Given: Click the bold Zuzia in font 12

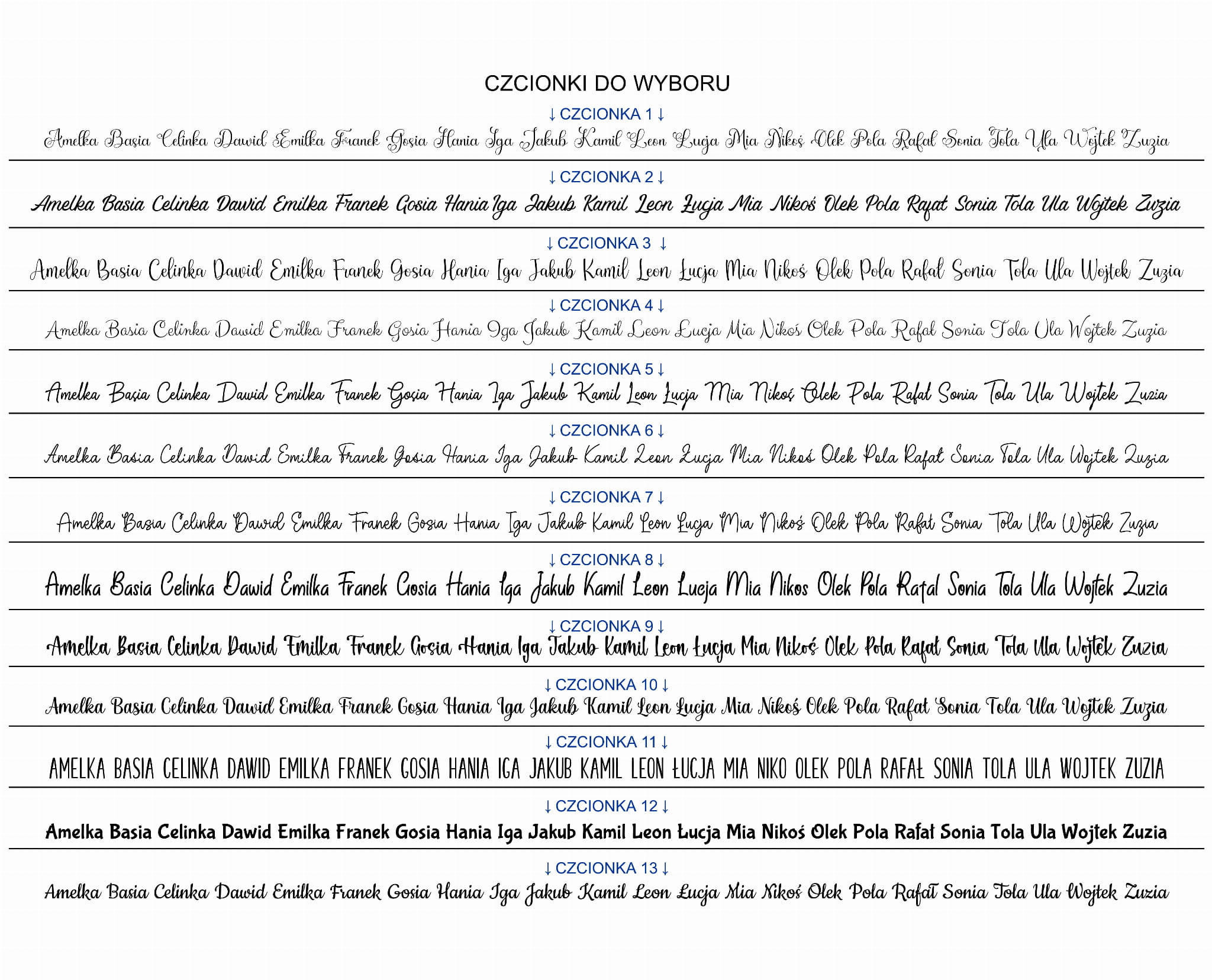Looking at the screenshot, I should 1145,831.
